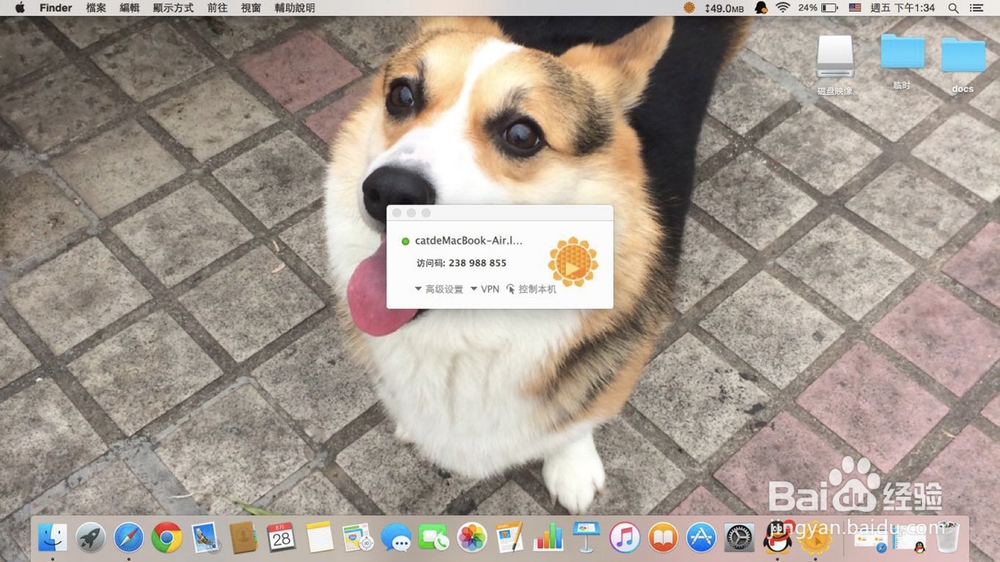This screenshot has width=1000, height=562.
Task: Open QQ penguin app in Dock
Action: coord(777,537)
